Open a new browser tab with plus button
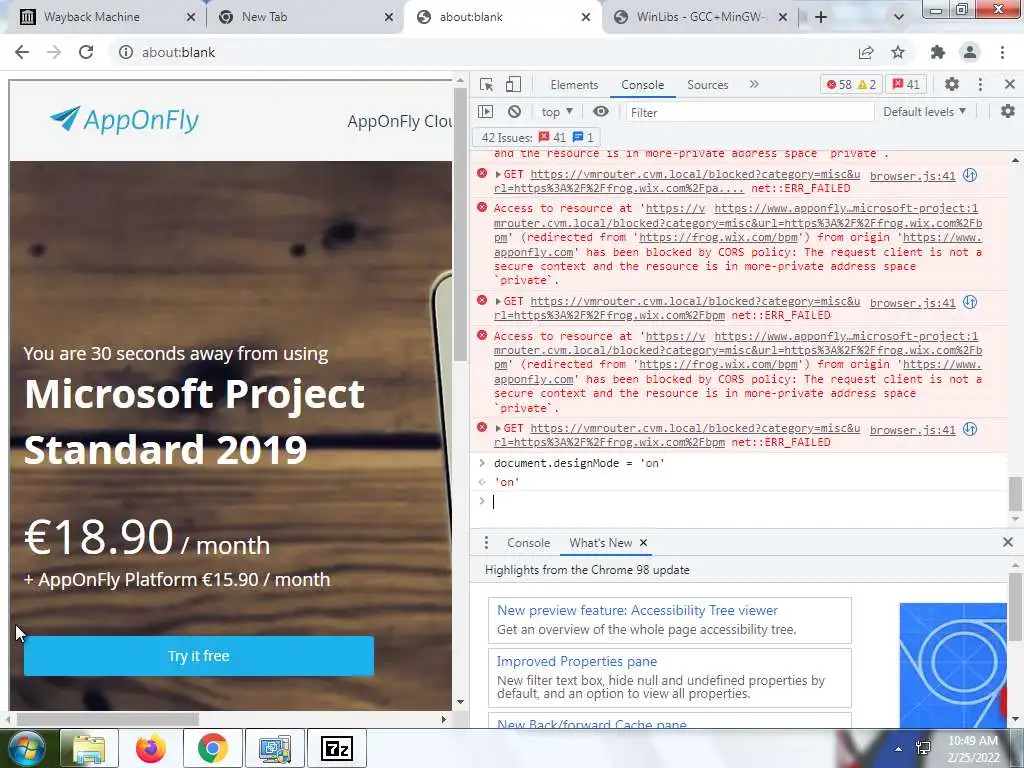Viewport: 1024px width, 768px height. [821, 17]
